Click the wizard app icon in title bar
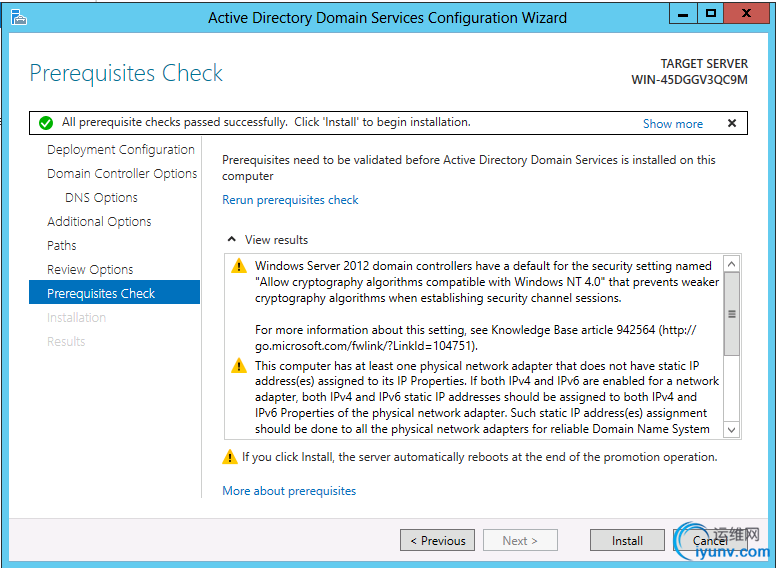This screenshot has height=568, width=776. tap(19, 18)
